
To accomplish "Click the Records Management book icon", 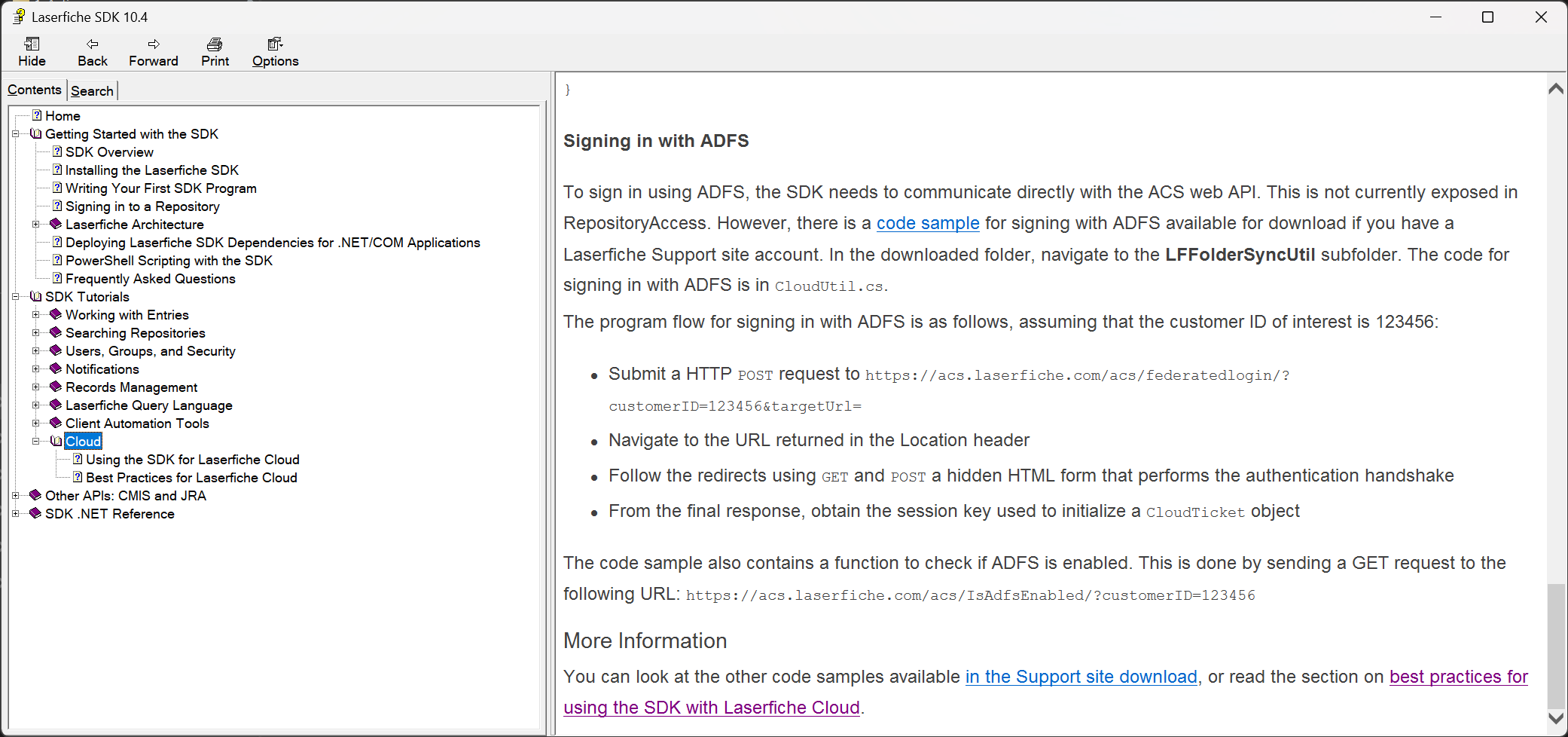I will 56,387.
